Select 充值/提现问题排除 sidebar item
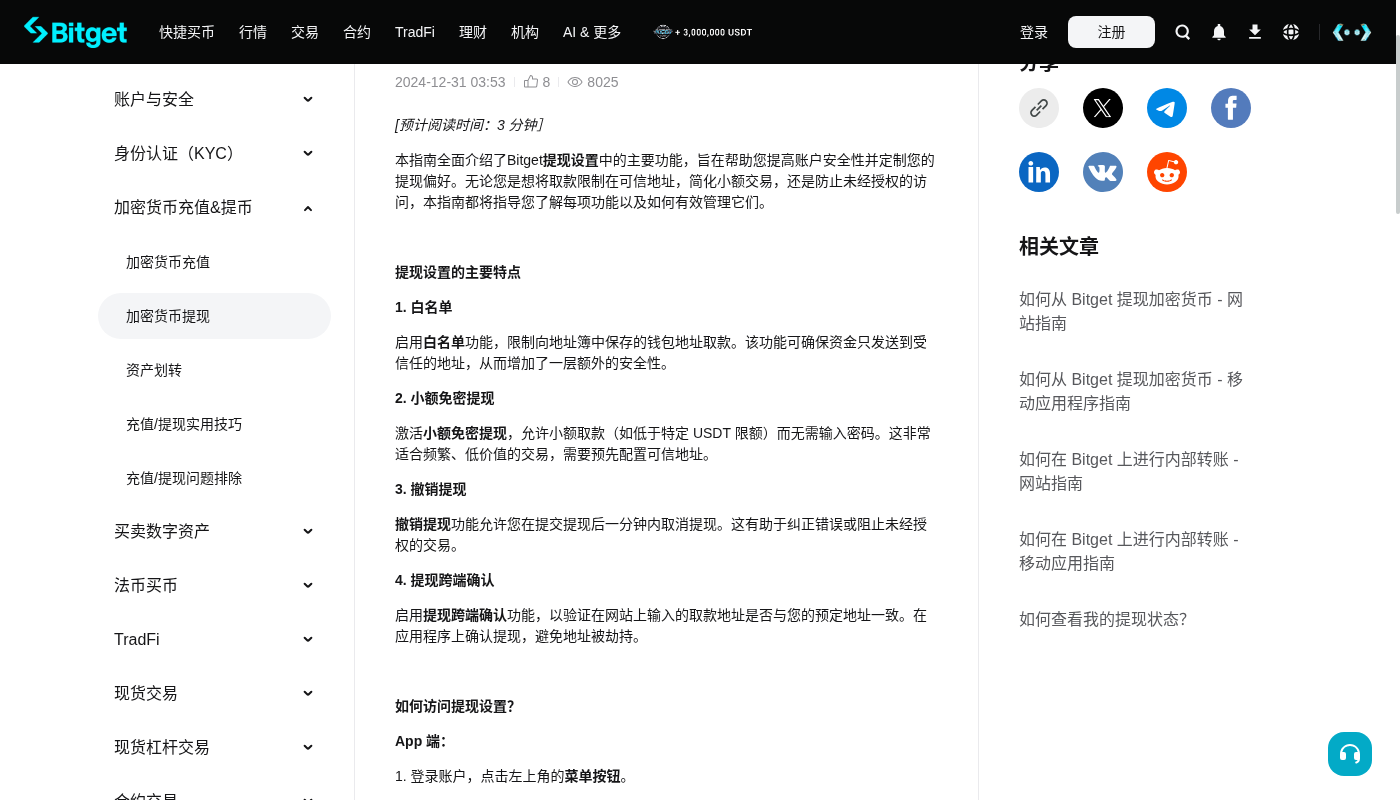 (214, 478)
